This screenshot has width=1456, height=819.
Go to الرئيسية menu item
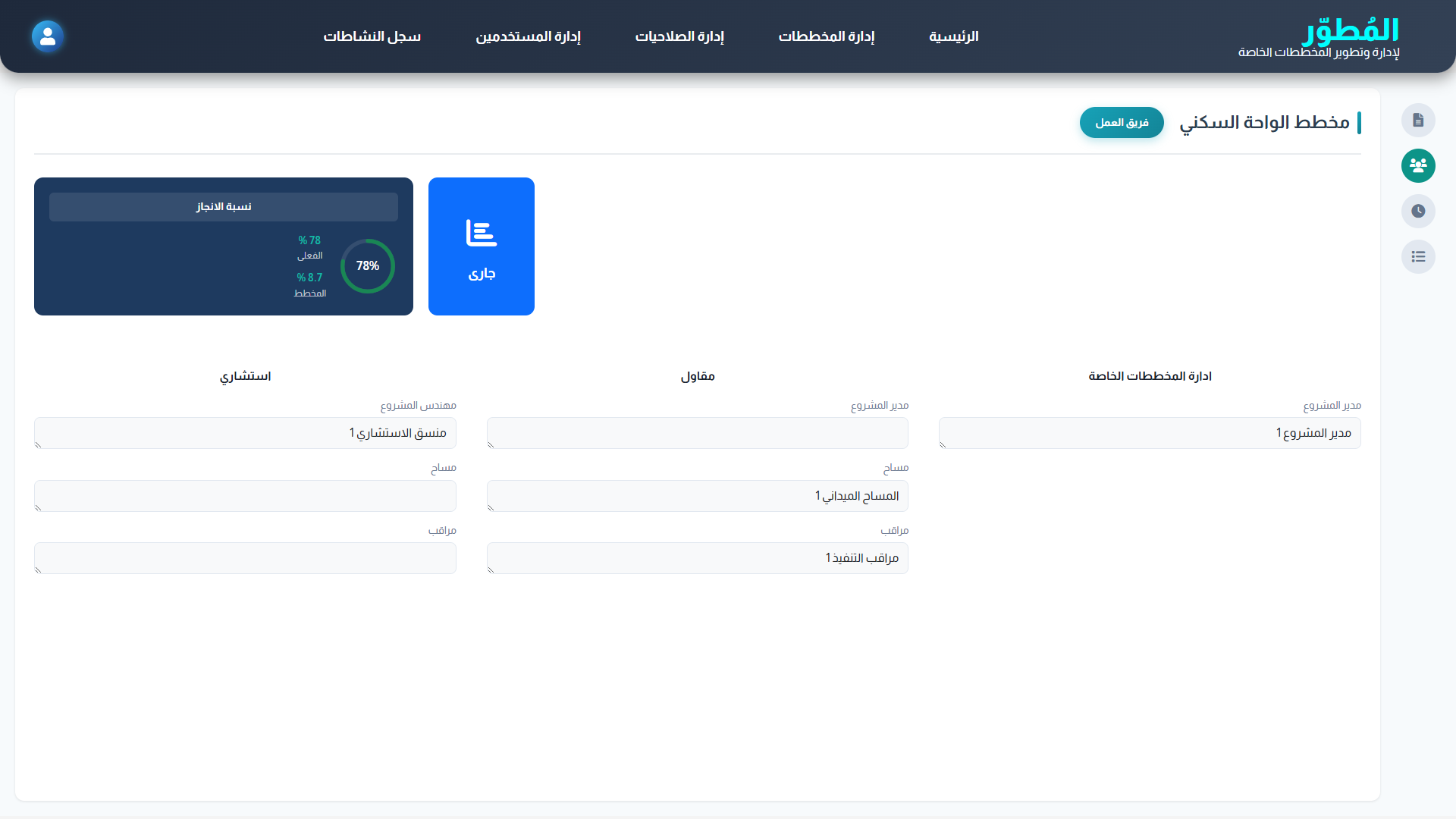click(x=954, y=36)
